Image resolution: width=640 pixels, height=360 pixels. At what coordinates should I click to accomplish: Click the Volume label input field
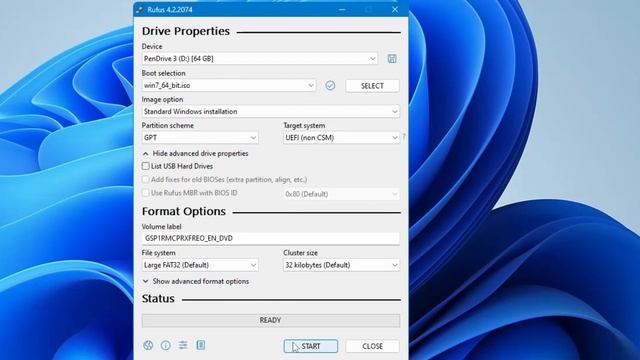[271, 238]
